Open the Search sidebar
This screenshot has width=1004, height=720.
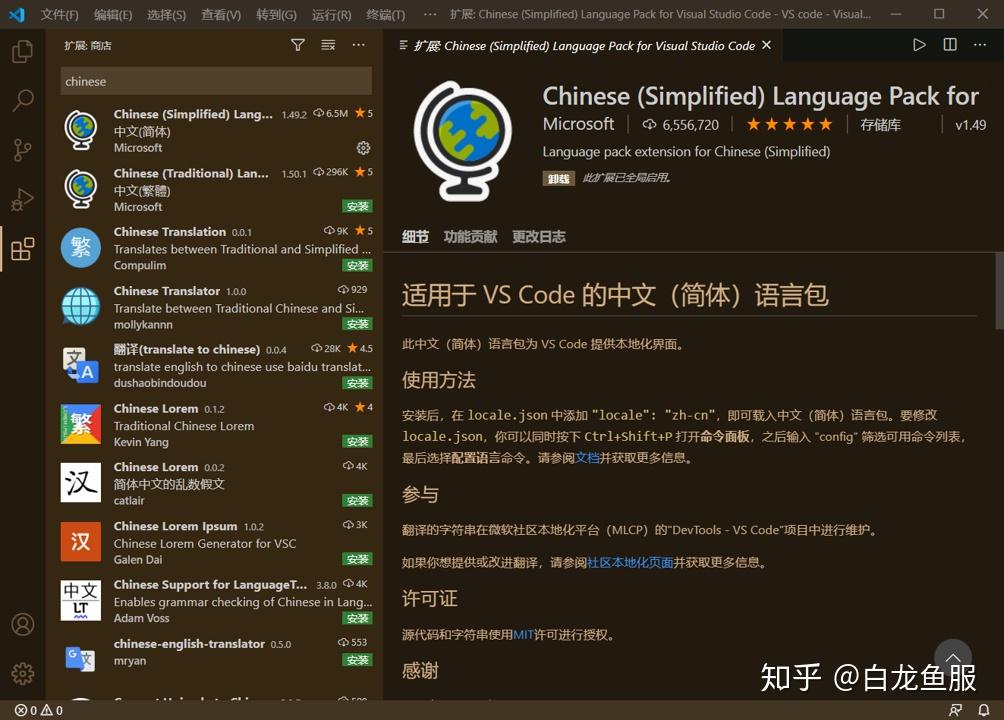(23, 100)
